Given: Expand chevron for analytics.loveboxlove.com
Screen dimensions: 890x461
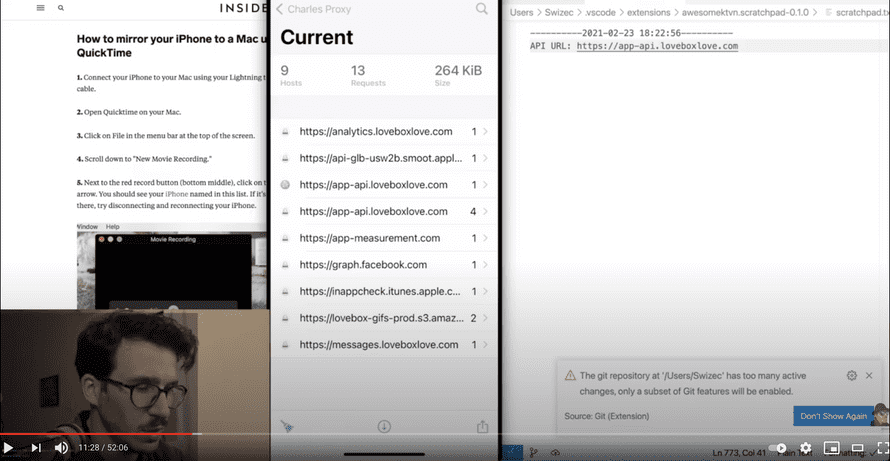Looking at the screenshot, I should click(485, 132).
